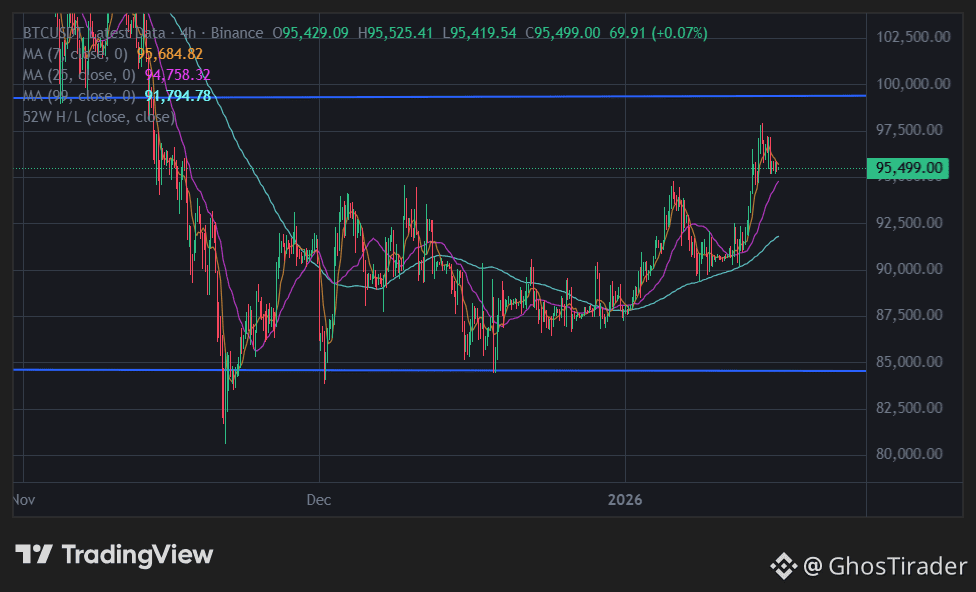Click the Binance exchange name in legend
This screenshot has width=976, height=592.
pyautogui.click(x=237, y=33)
